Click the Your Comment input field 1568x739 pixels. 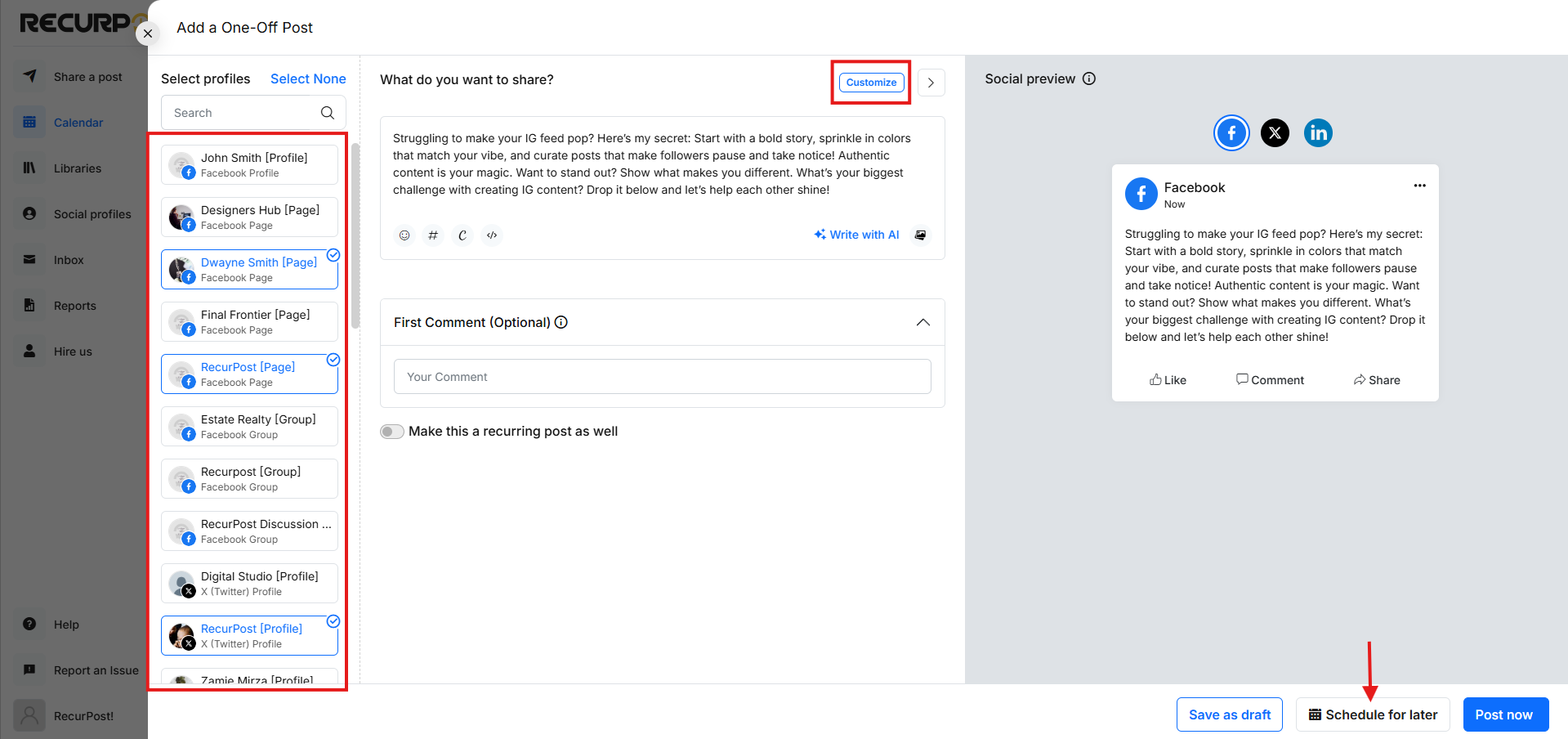point(663,377)
